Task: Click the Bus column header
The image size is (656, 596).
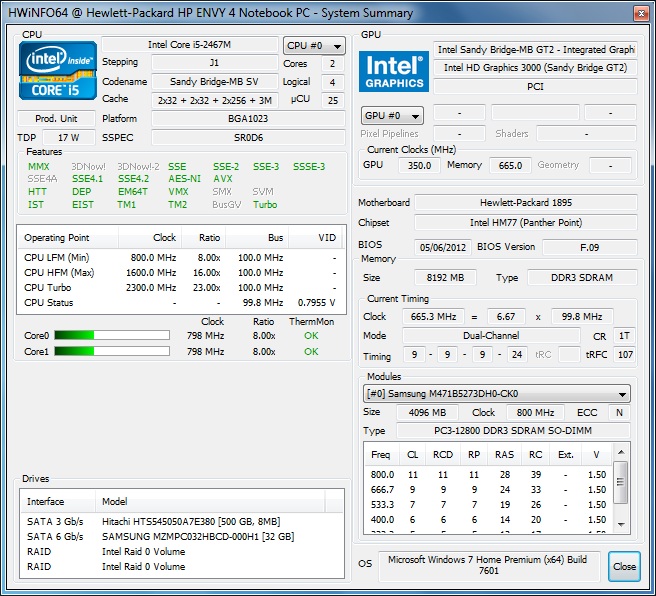Action: pyautogui.click(x=257, y=238)
